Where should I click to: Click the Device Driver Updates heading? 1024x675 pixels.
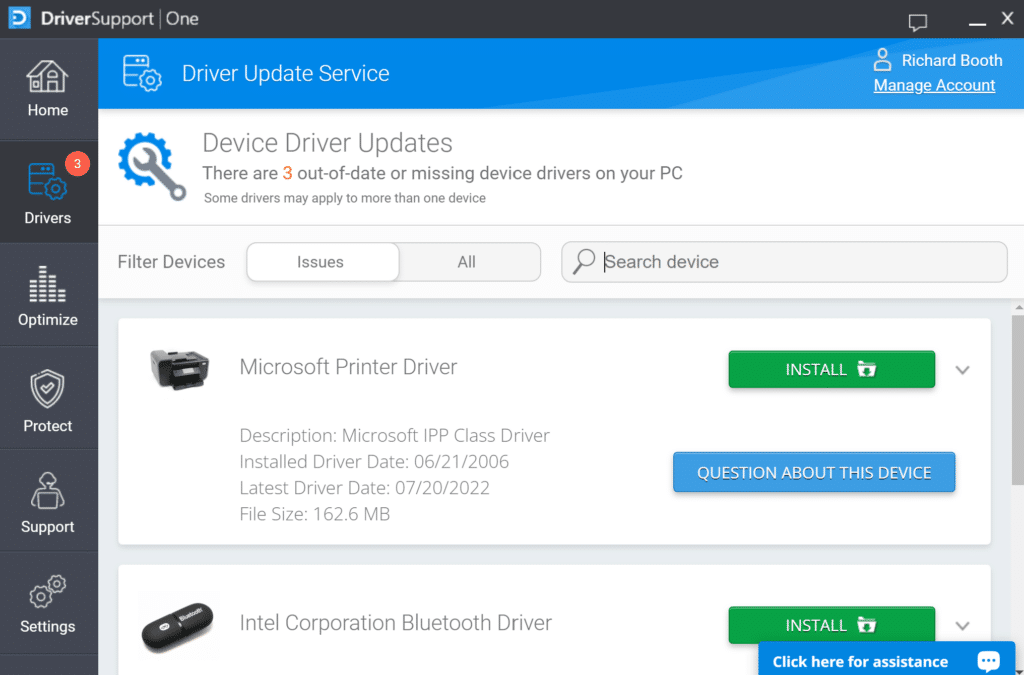point(327,143)
